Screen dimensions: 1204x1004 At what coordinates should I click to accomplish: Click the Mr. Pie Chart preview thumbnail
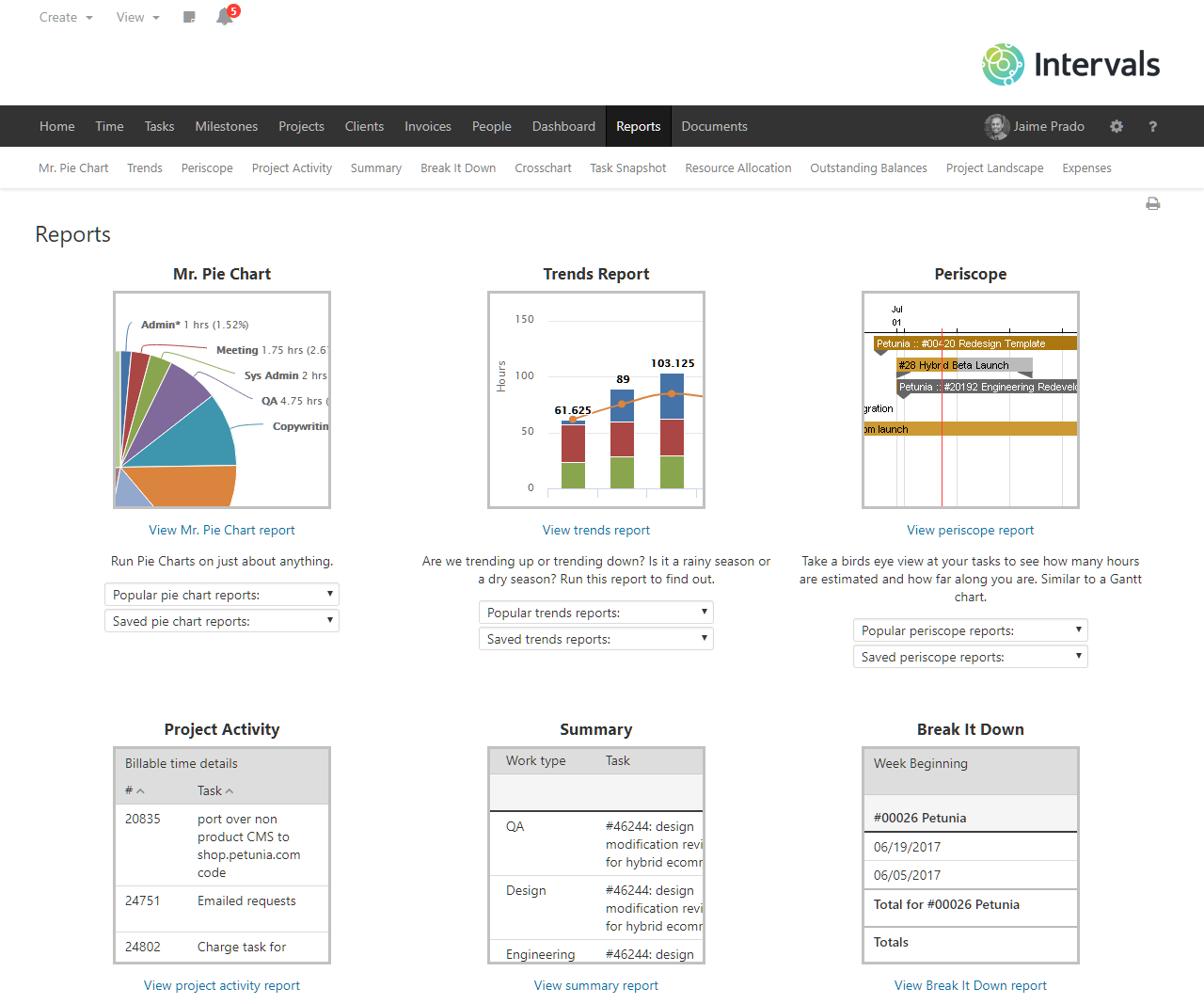click(x=222, y=400)
